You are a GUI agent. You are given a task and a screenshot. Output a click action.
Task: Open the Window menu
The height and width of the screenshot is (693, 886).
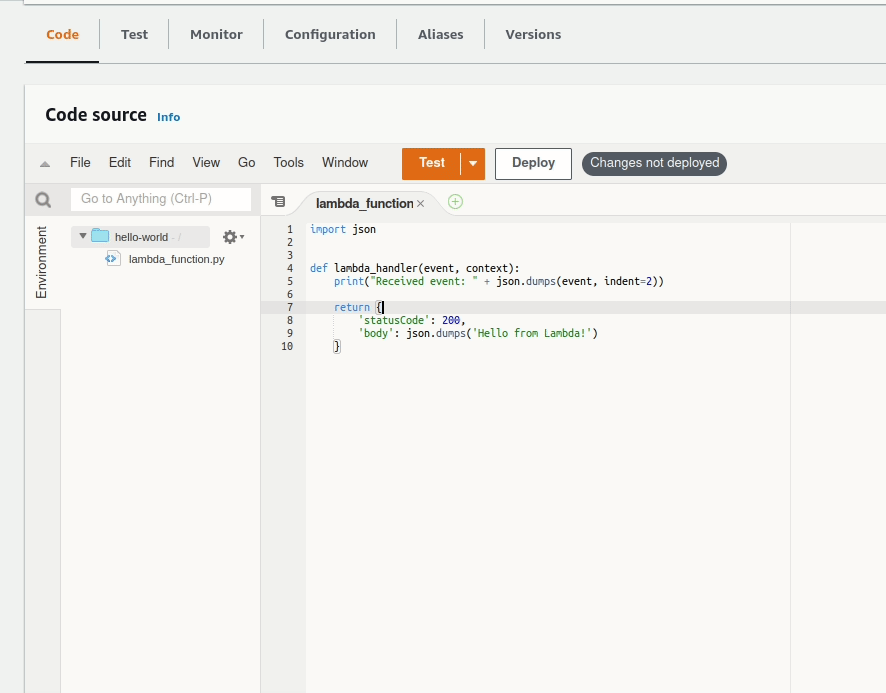pos(345,163)
